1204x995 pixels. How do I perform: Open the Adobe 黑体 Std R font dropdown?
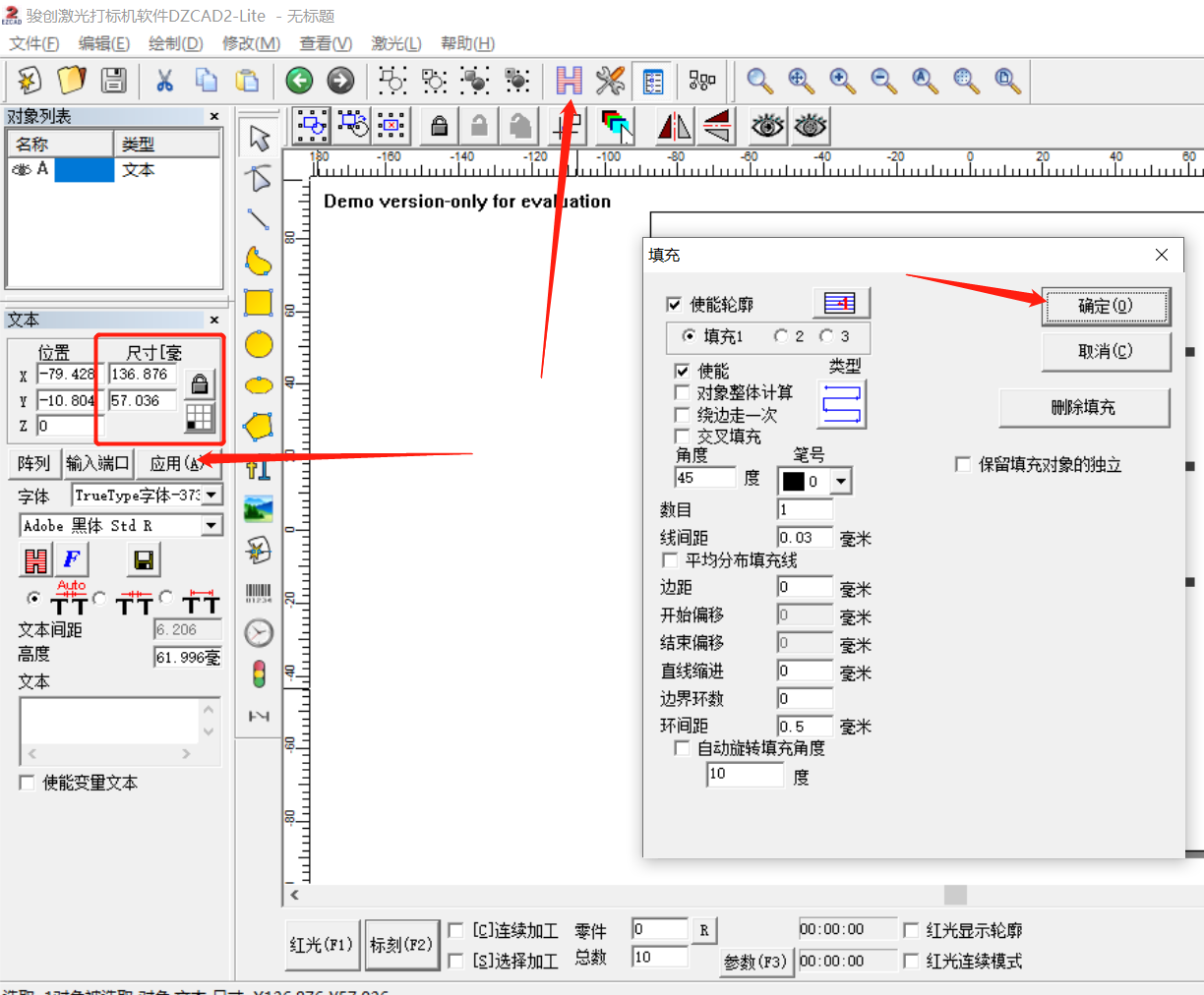(211, 525)
